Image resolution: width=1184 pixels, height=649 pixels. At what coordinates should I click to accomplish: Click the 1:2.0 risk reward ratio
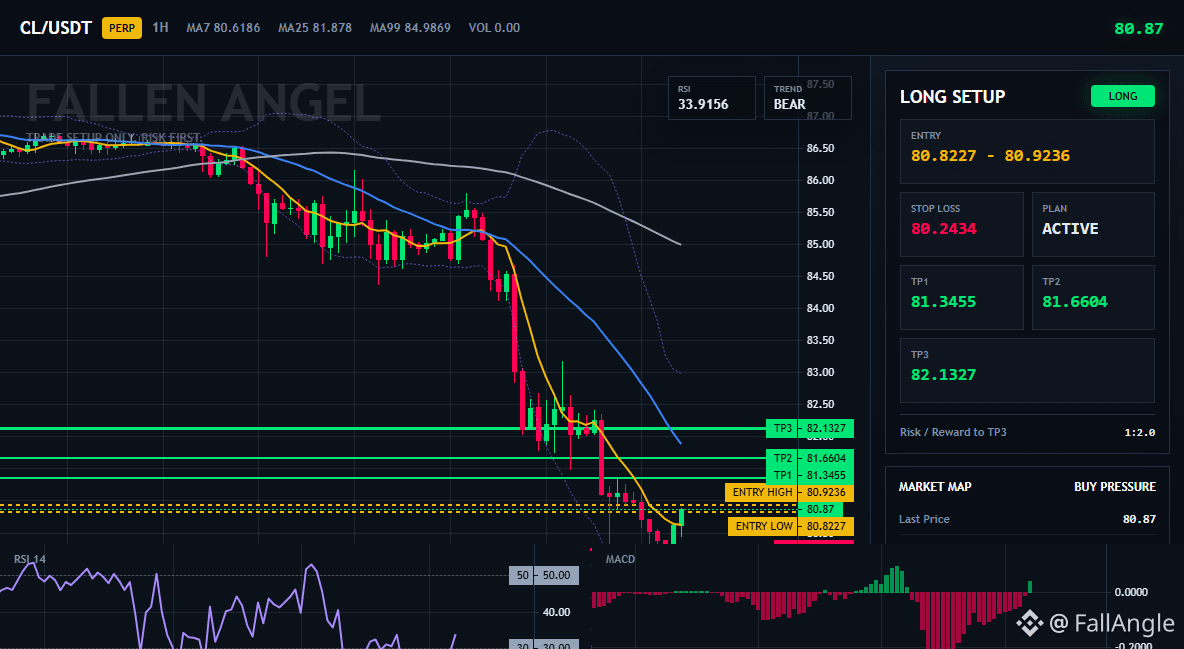(x=1139, y=432)
